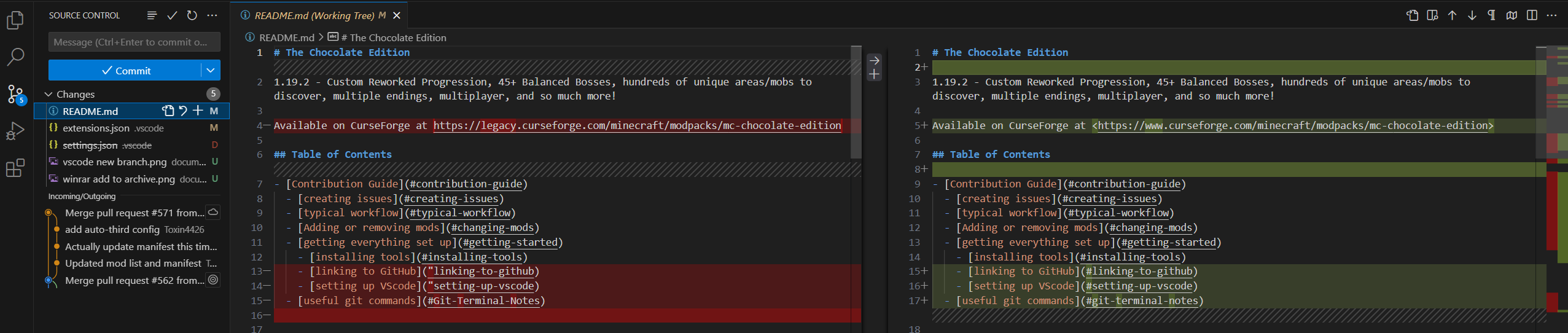The width and height of the screenshot is (1568, 333).
Task: Click #linking-to-github link in right pane
Action: pyautogui.click(x=1139, y=271)
